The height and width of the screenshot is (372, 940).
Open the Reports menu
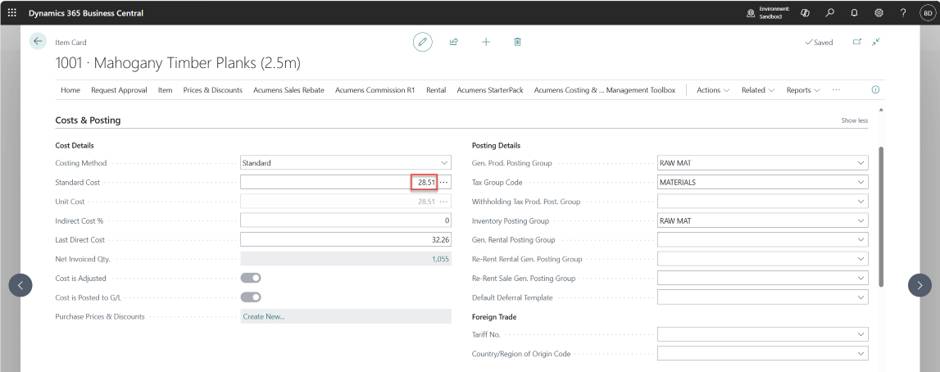(803, 90)
